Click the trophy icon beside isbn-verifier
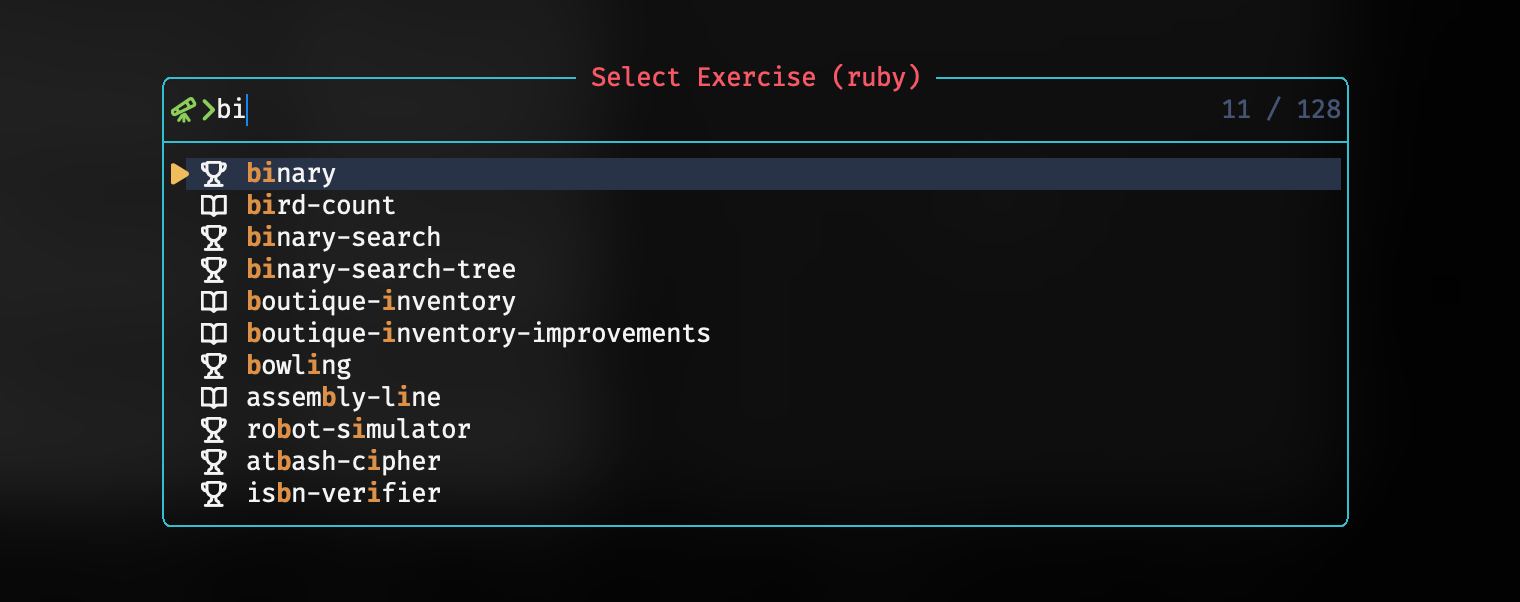1520x602 pixels. point(213,494)
